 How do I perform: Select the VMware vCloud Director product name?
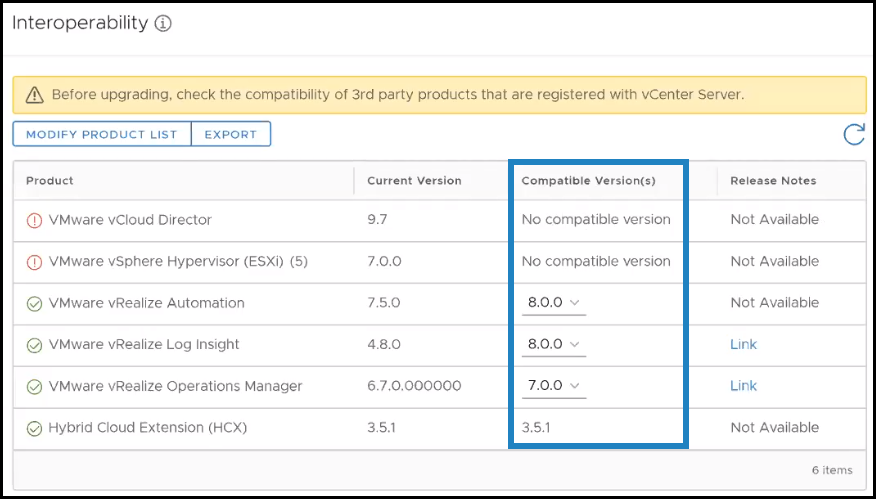point(130,220)
